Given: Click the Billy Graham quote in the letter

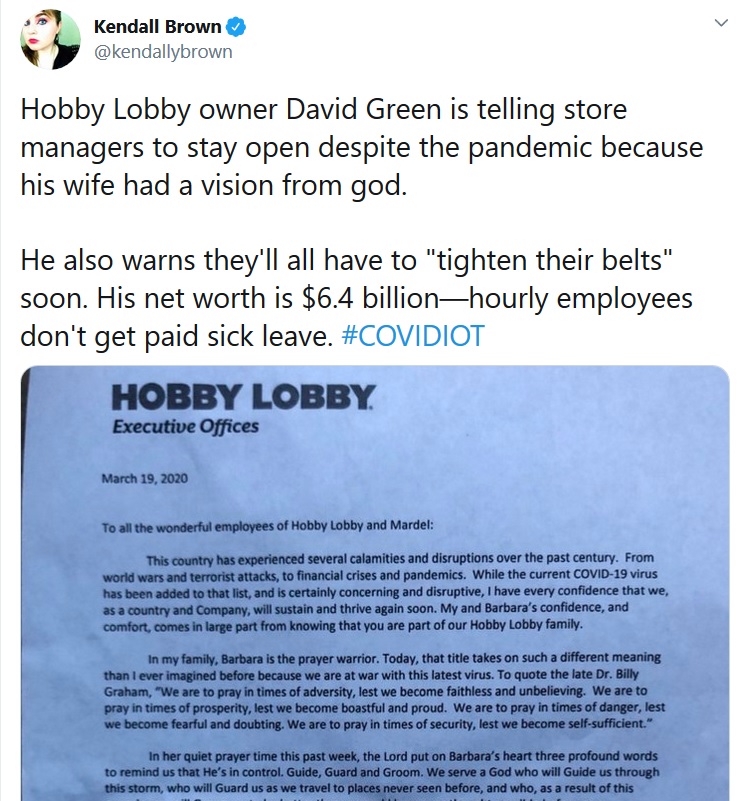Looking at the screenshot, I should point(384,708).
